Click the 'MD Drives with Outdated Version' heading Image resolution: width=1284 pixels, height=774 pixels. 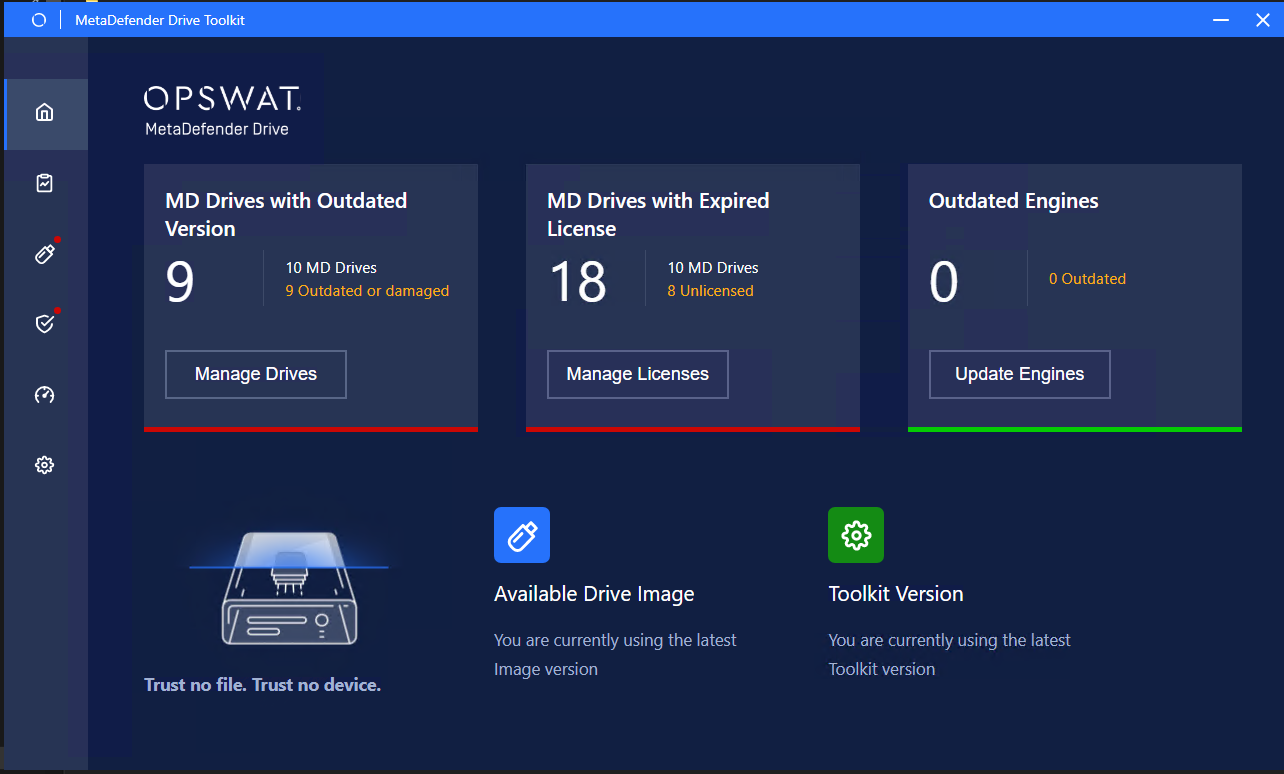[286, 214]
